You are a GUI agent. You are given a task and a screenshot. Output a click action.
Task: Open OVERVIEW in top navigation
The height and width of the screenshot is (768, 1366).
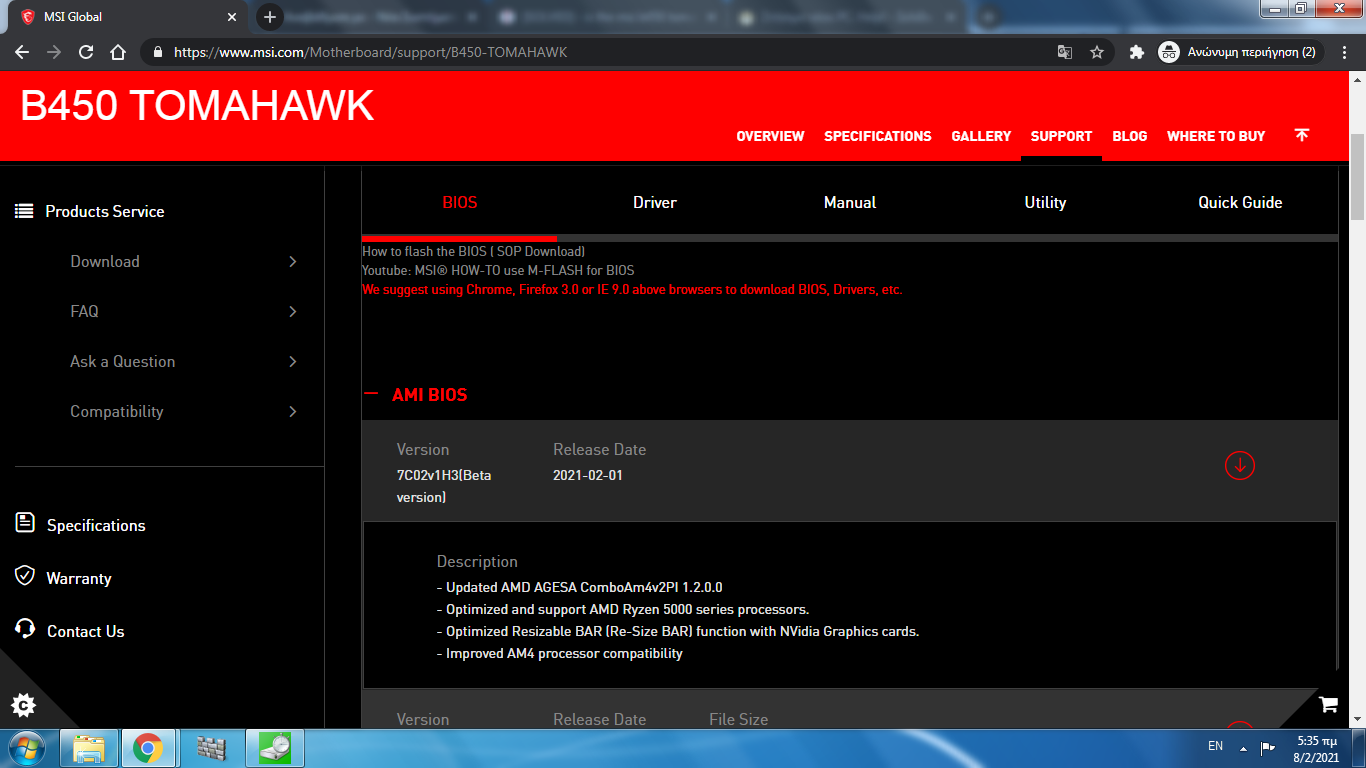[x=770, y=136]
